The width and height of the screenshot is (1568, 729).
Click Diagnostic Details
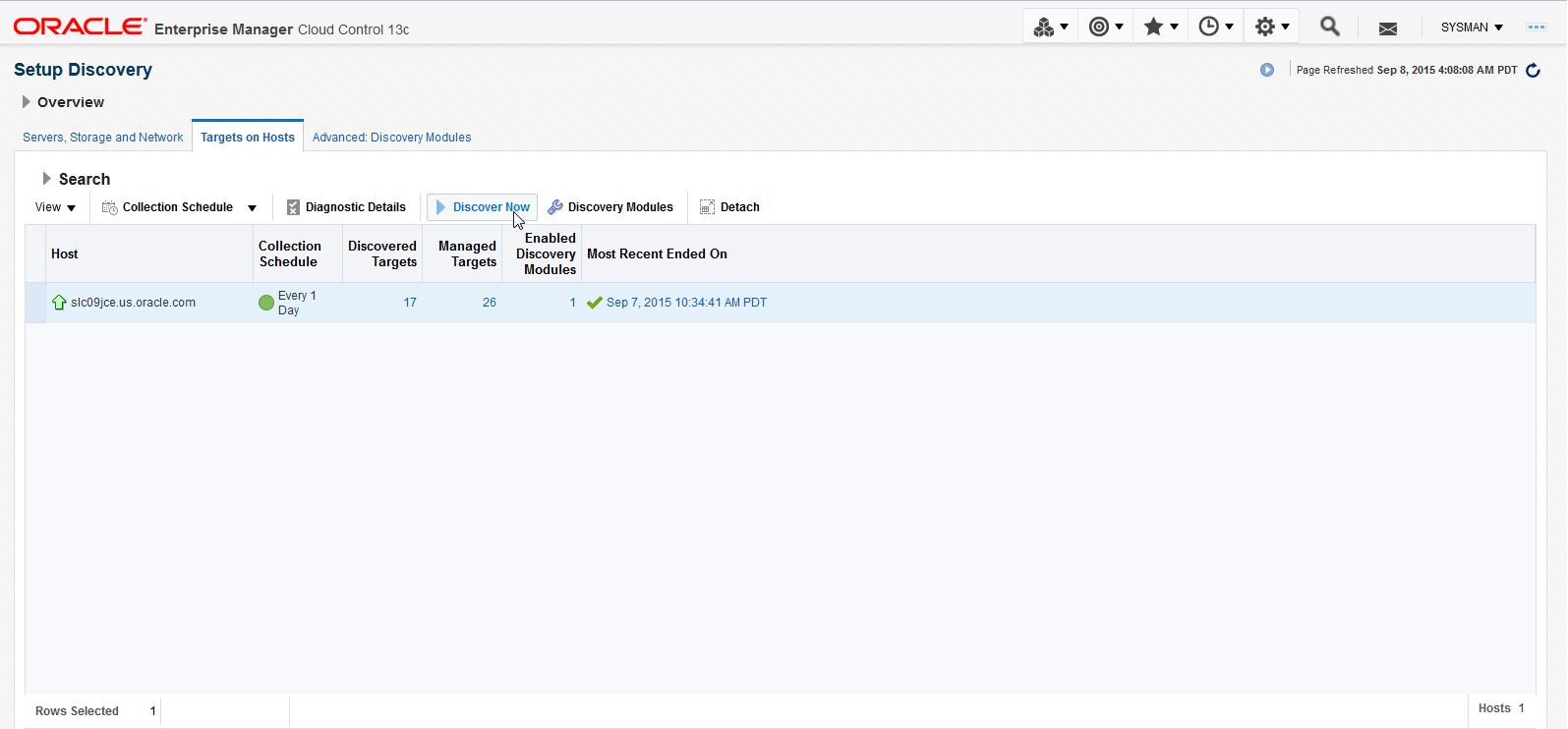pyautogui.click(x=346, y=207)
